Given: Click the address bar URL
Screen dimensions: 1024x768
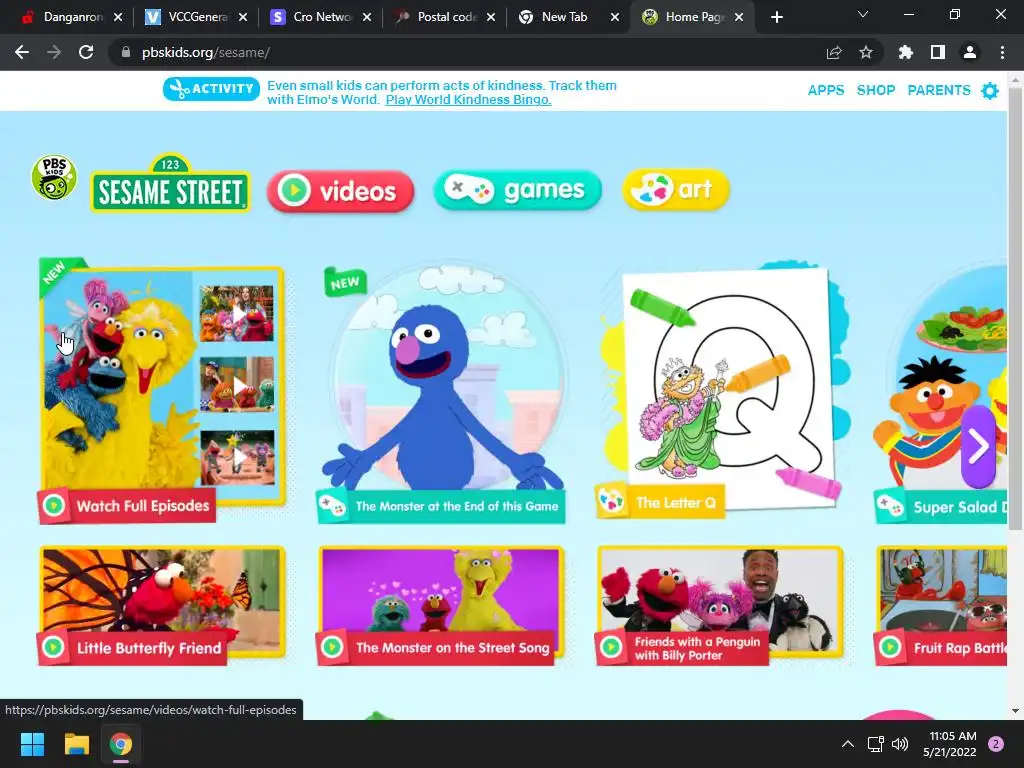Looking at the screenshot, I should tap(206, 52).
